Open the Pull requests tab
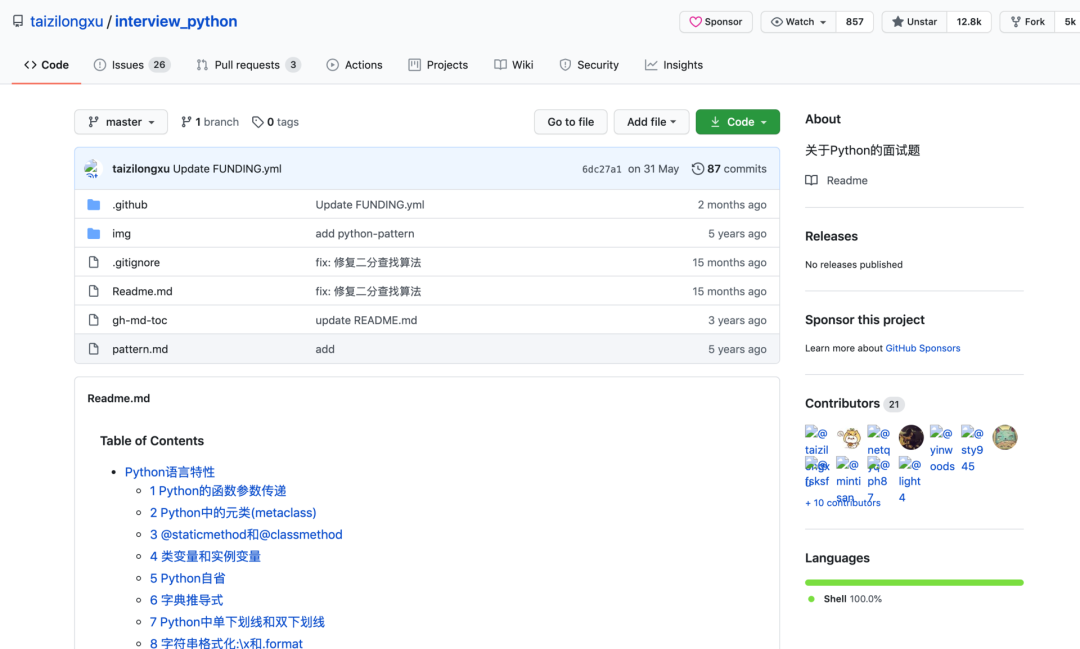Screen dimensions: 1080x649 (x=249, y=65)
